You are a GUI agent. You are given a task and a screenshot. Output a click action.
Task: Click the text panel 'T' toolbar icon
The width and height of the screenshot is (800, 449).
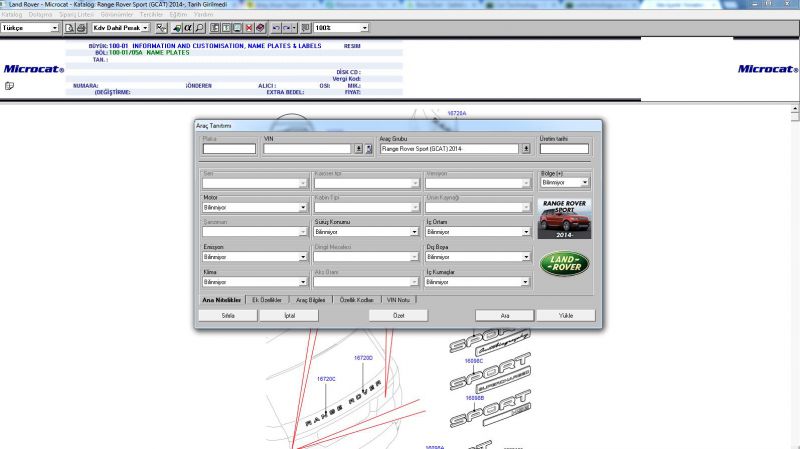point(226,28)
